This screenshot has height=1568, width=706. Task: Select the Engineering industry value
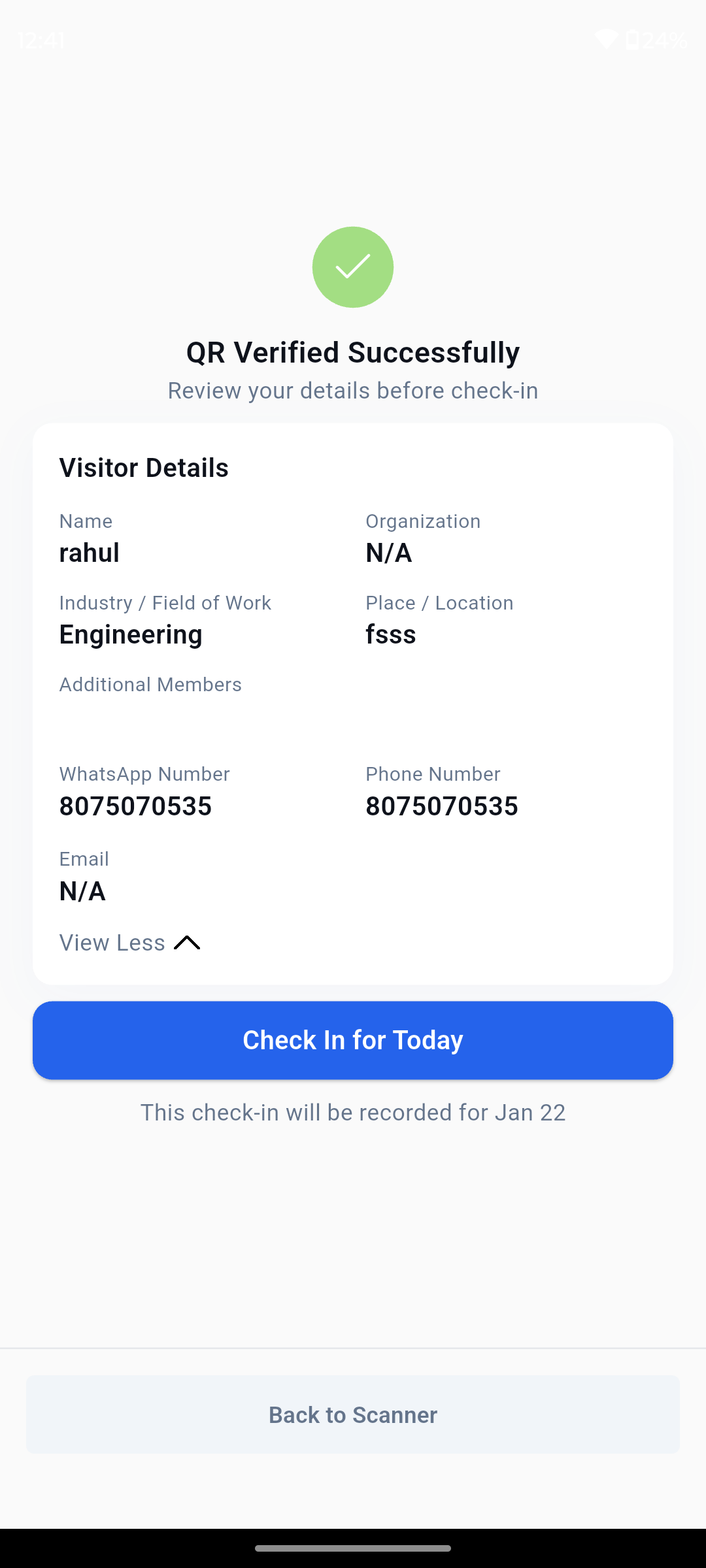point(131,634)
